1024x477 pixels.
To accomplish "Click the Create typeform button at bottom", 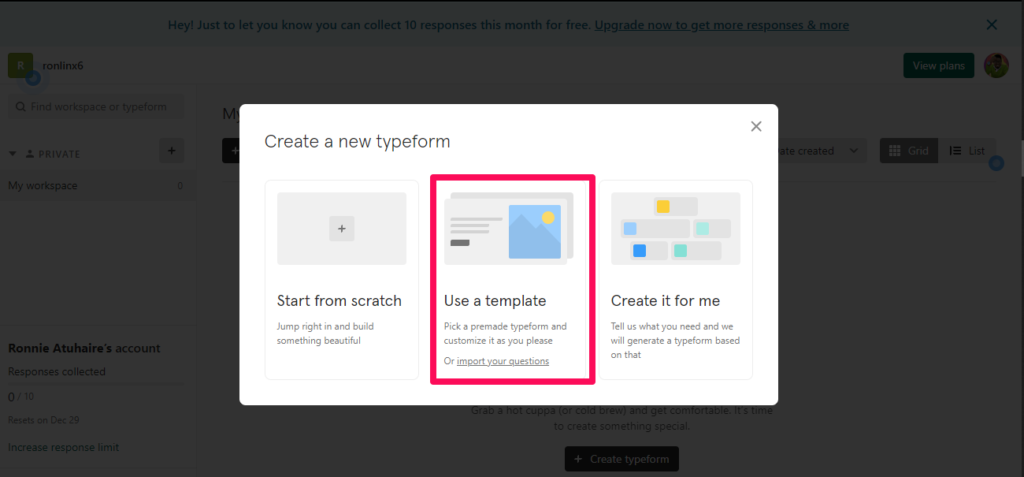I will pyautogui.click(x=622, y=459).
